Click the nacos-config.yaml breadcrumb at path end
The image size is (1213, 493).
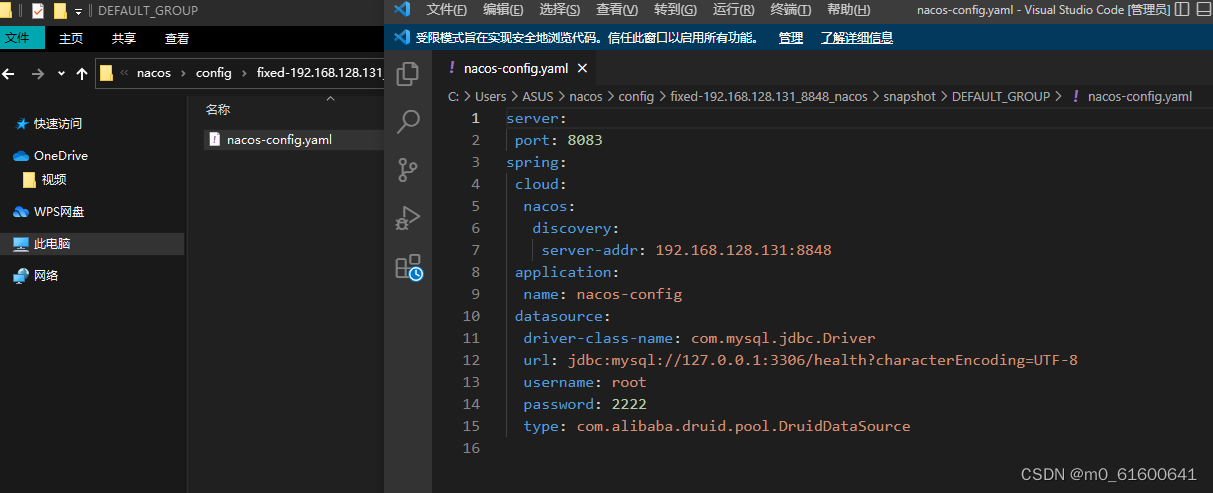1140,97
